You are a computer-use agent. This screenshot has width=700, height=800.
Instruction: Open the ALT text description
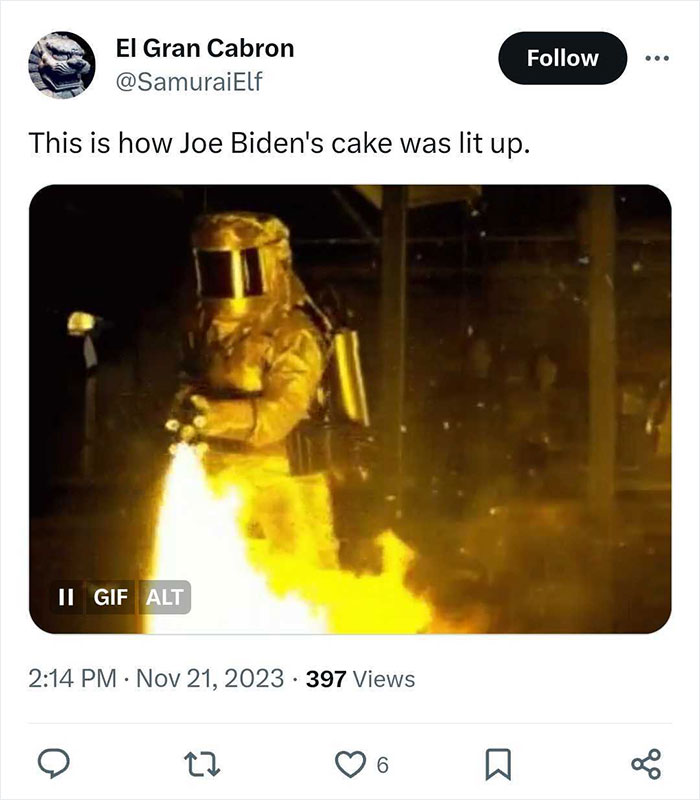tap(163, 599)
